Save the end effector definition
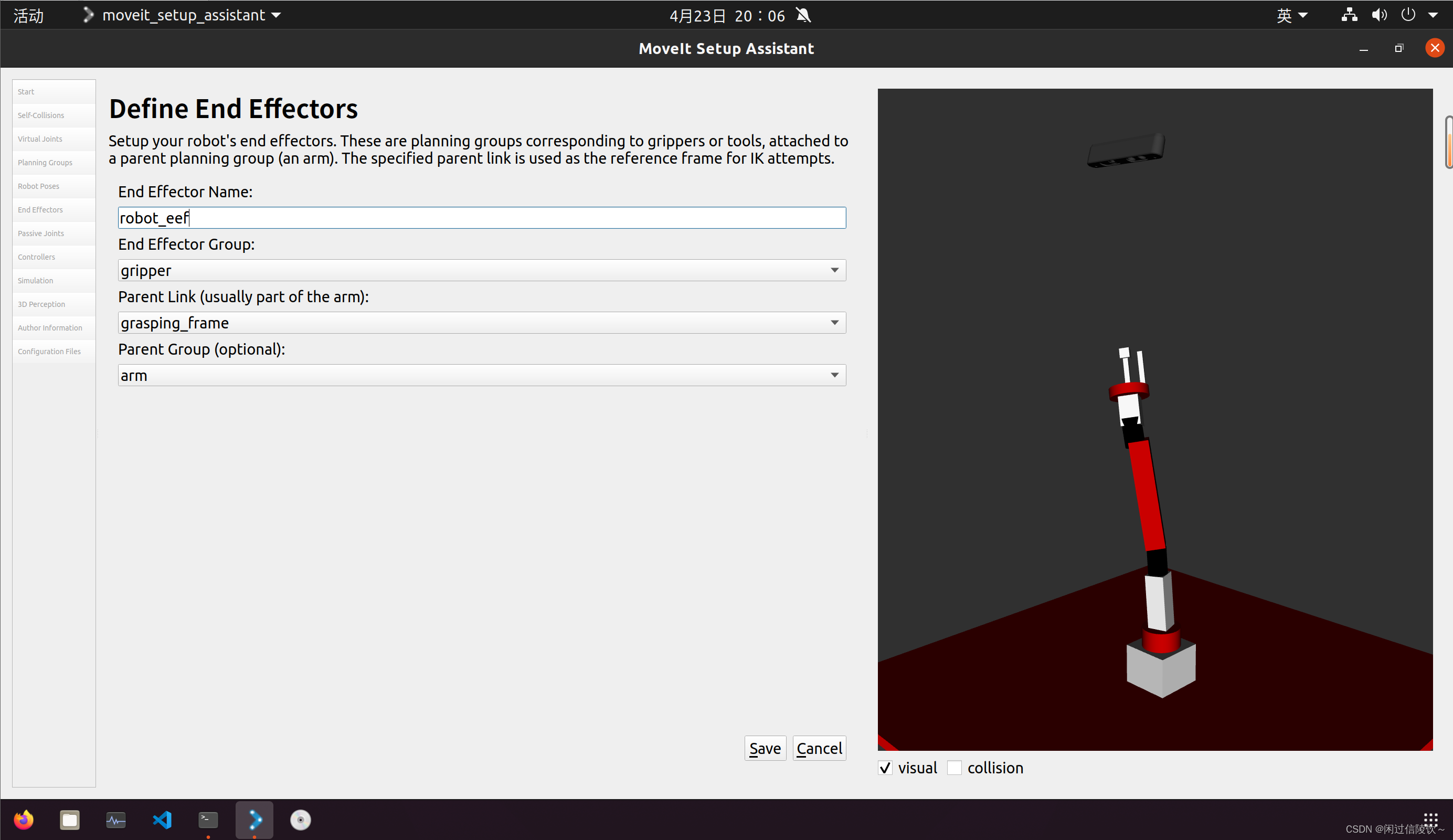Screen dimensions: 1453x840 [765, 748]
